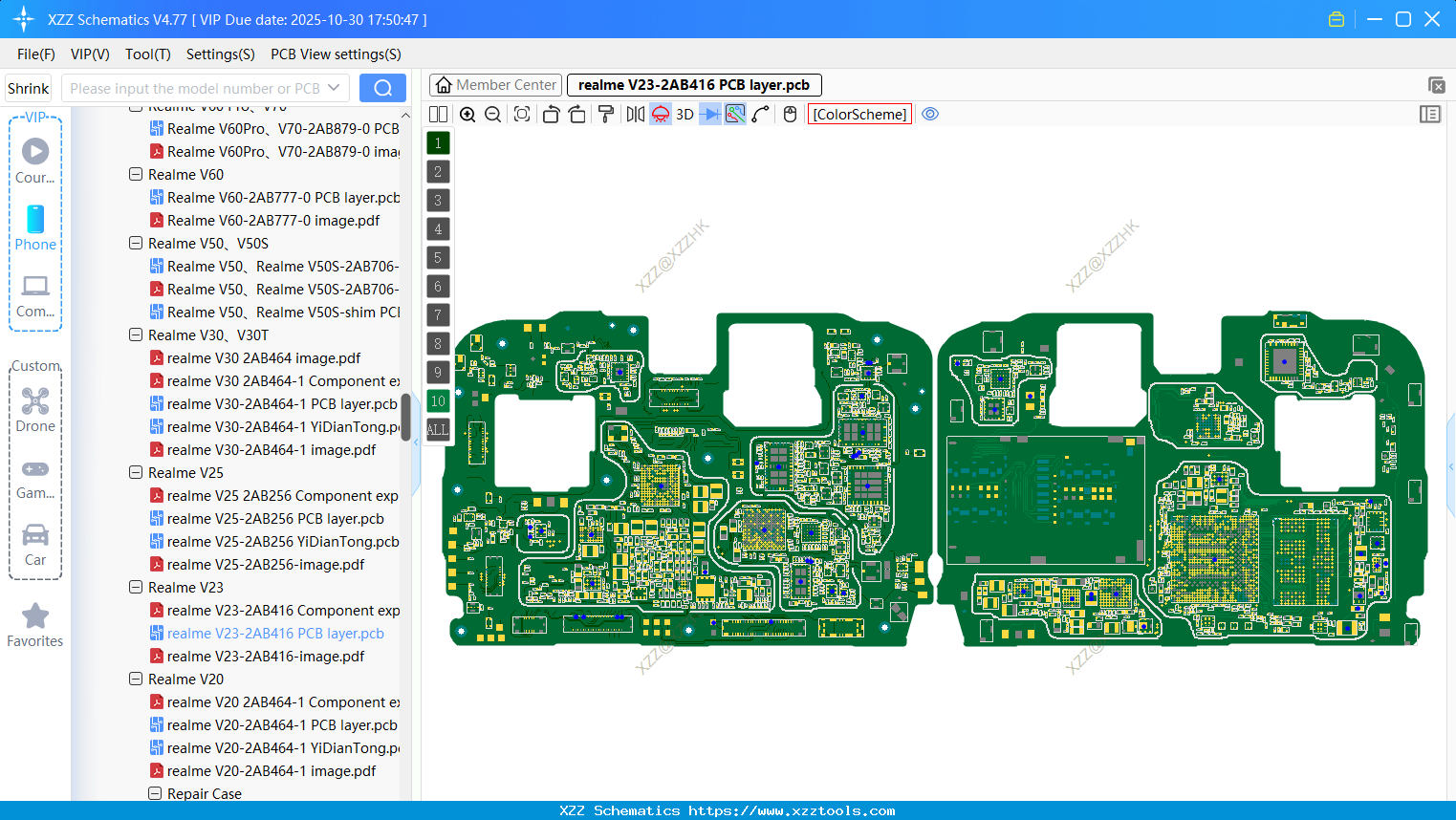Image resolution: width=1456 pixels, height=820 pixels.
Task: Open the ColorScheme picker
Action: pyautogui.click(x=859, y=114)
